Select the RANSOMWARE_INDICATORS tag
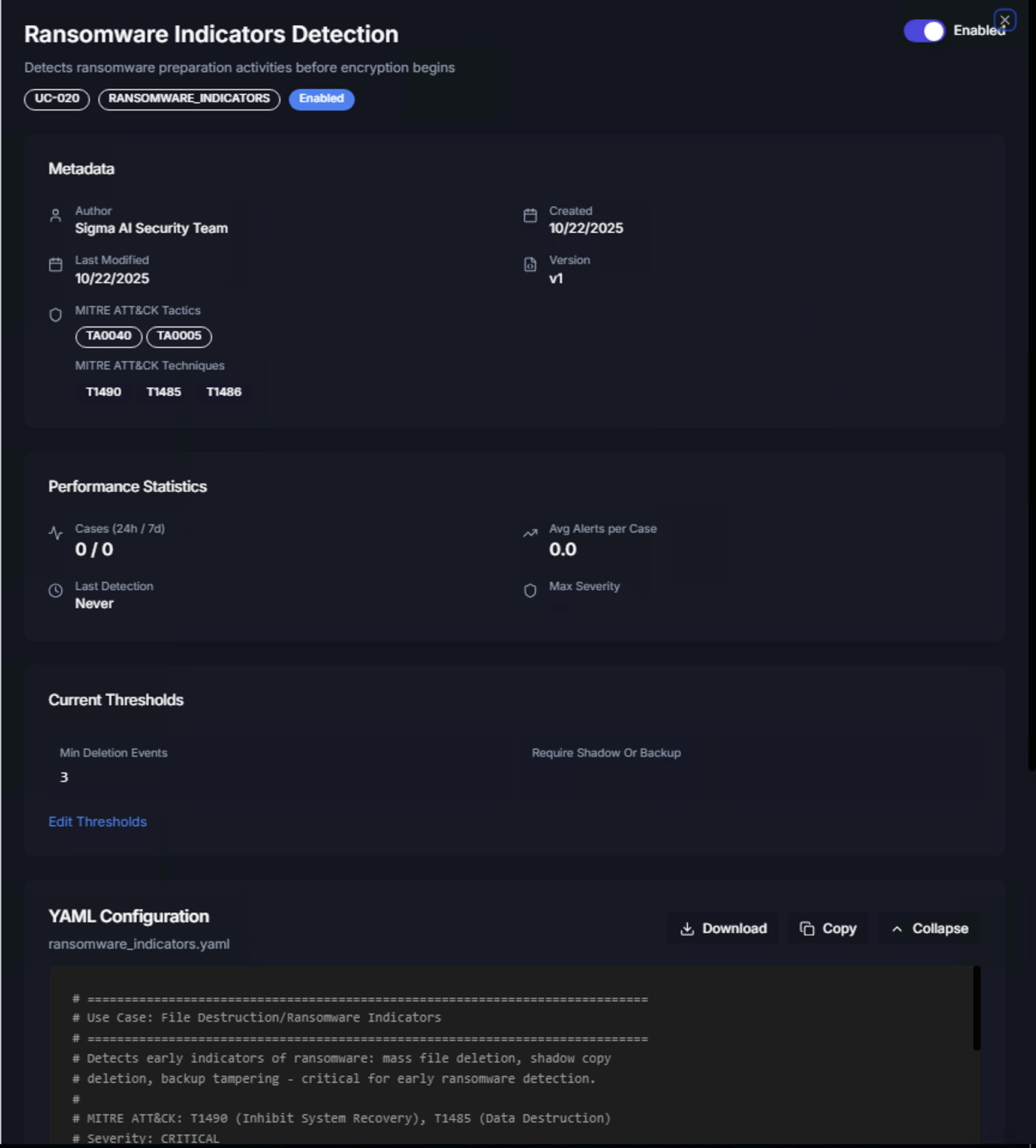1036x1148 pixels. (x=189, y=99)
